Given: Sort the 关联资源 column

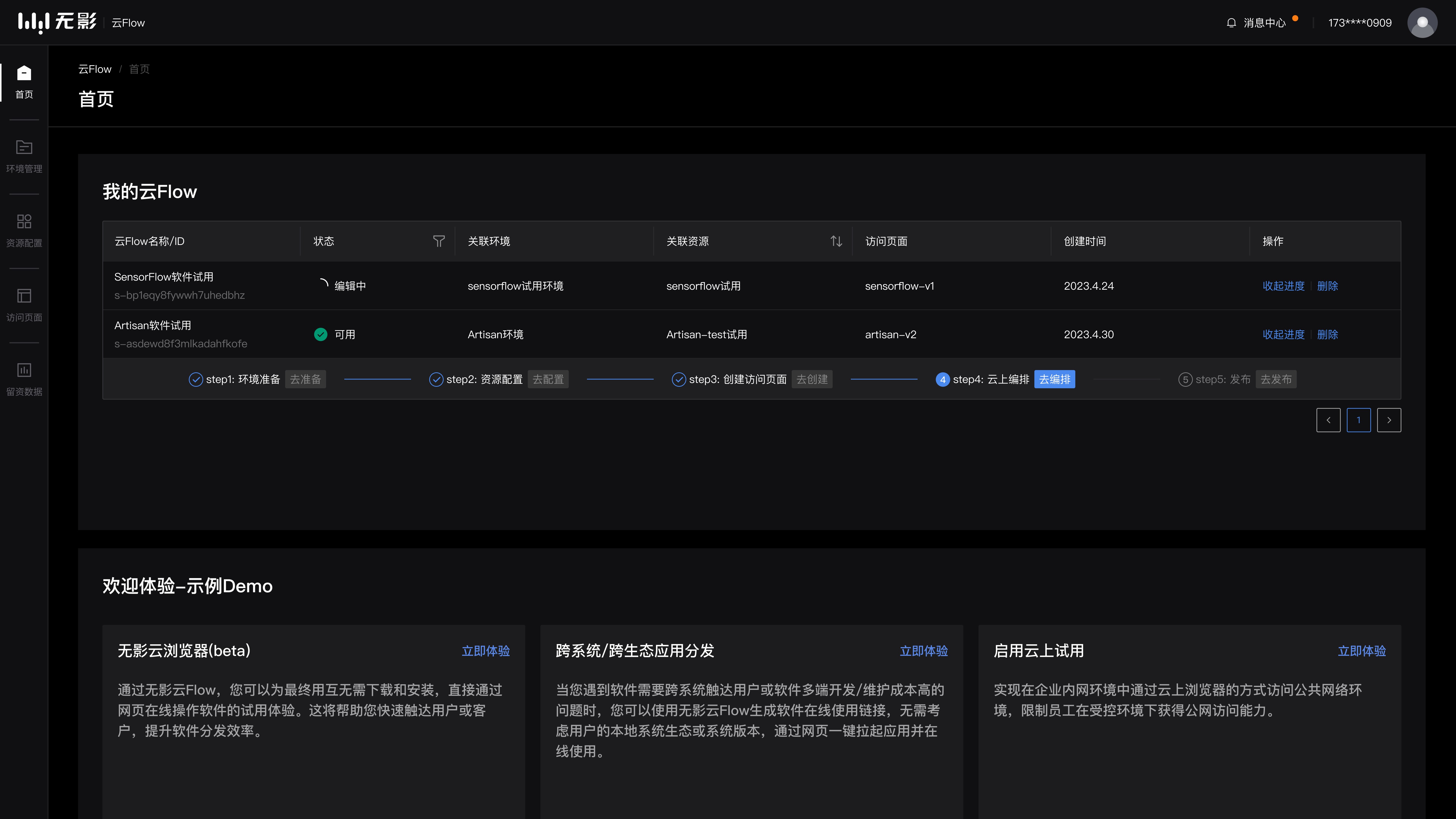Looking at the screenshot, I should coord(836,241).
